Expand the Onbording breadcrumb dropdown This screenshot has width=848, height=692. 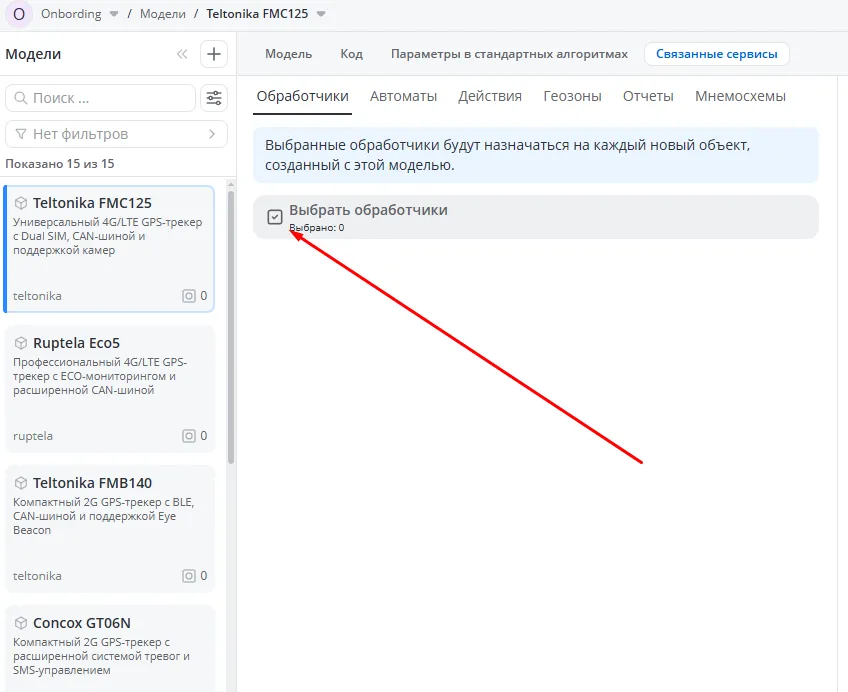point(114,14)
